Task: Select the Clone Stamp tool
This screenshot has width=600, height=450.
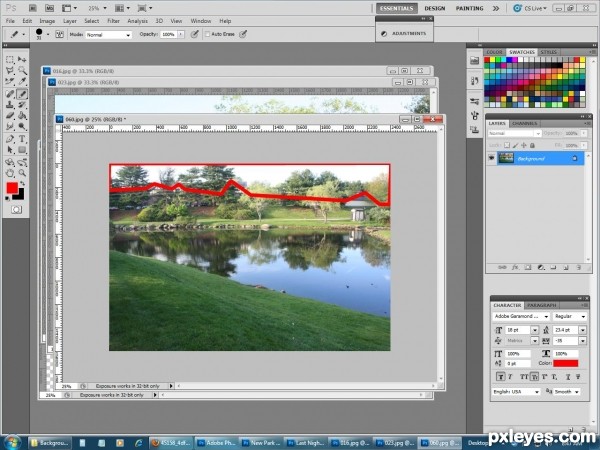Action: tap(10, 105)
